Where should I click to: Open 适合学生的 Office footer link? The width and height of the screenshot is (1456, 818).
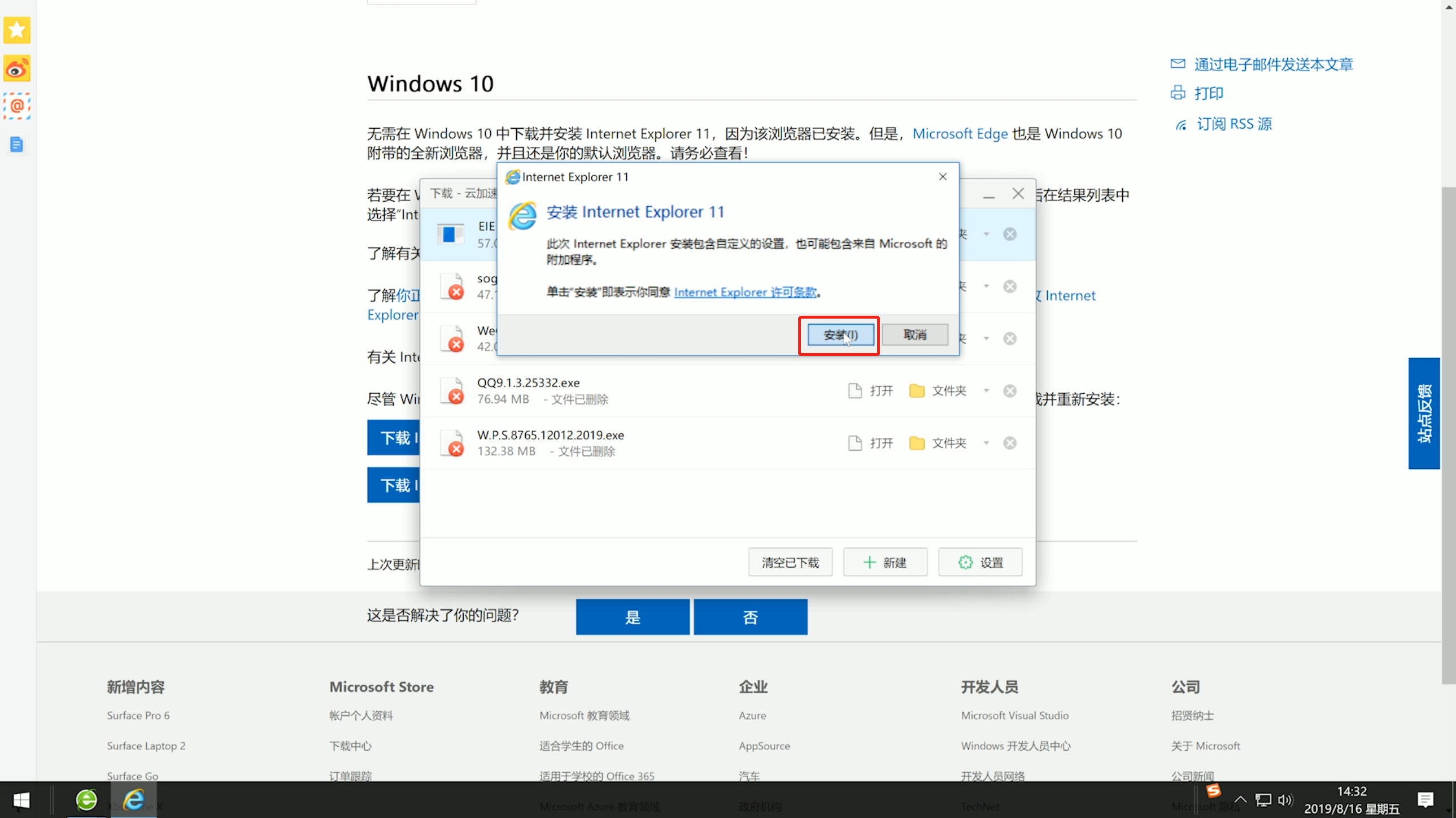click(x=581, y=746)
